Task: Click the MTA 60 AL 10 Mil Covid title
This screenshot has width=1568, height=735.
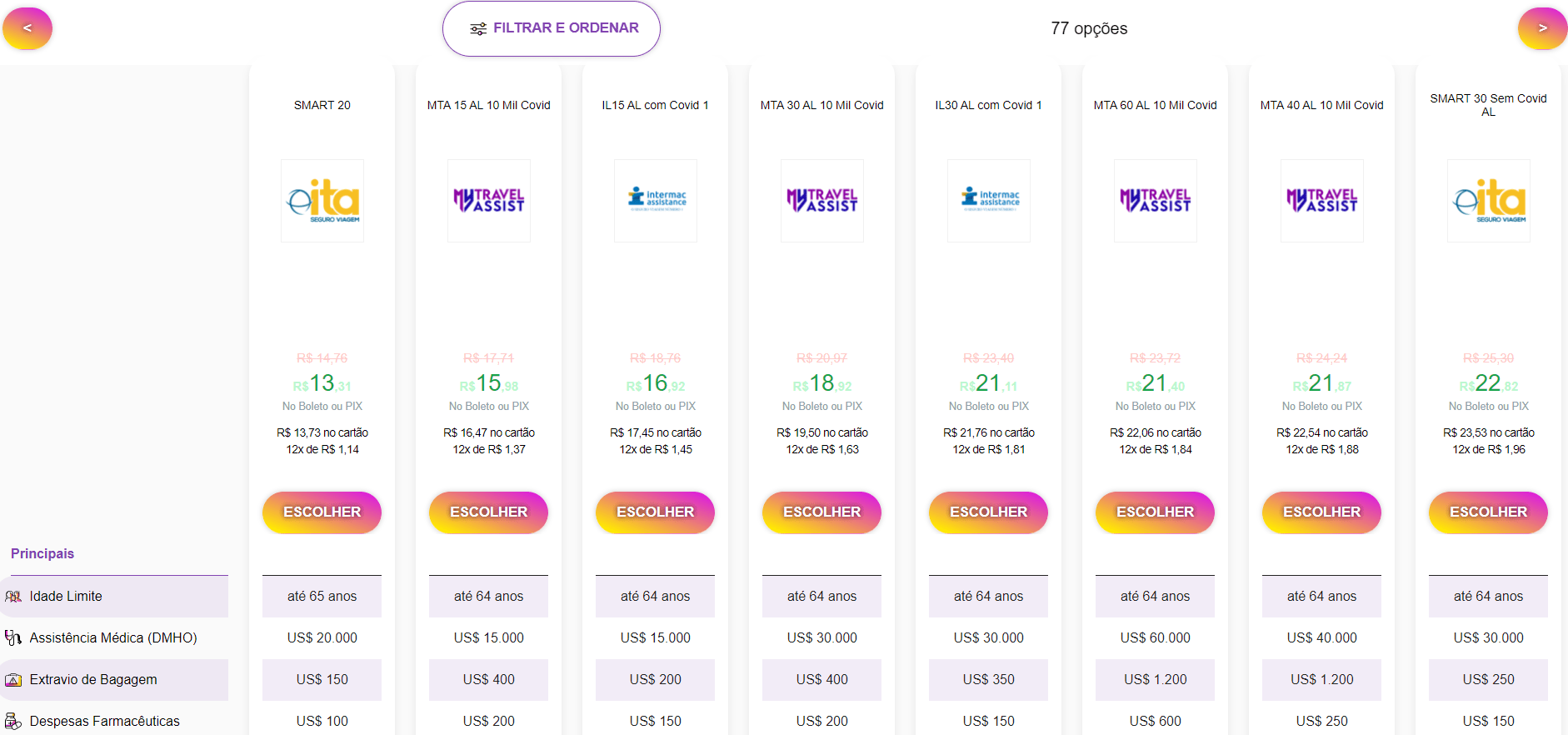Action: (1156, 105)
